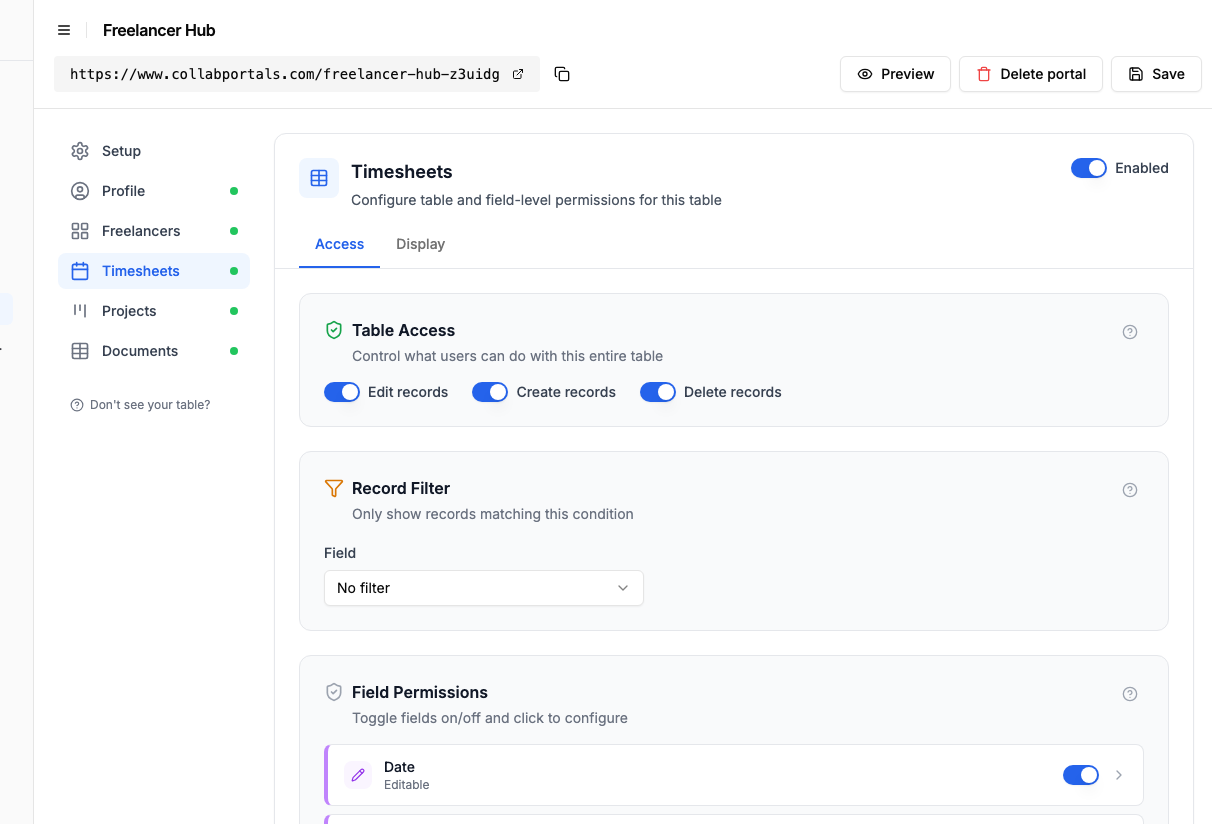
Task: Open the No filter field dropdown
Action: point(484,588)
